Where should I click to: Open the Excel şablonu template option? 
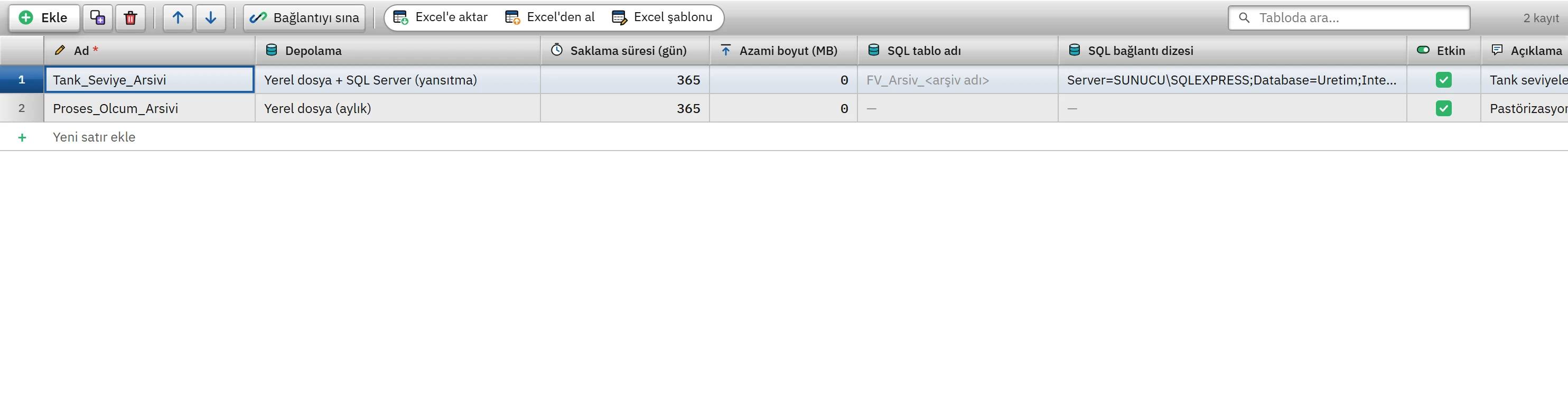(x=662, y=17)
